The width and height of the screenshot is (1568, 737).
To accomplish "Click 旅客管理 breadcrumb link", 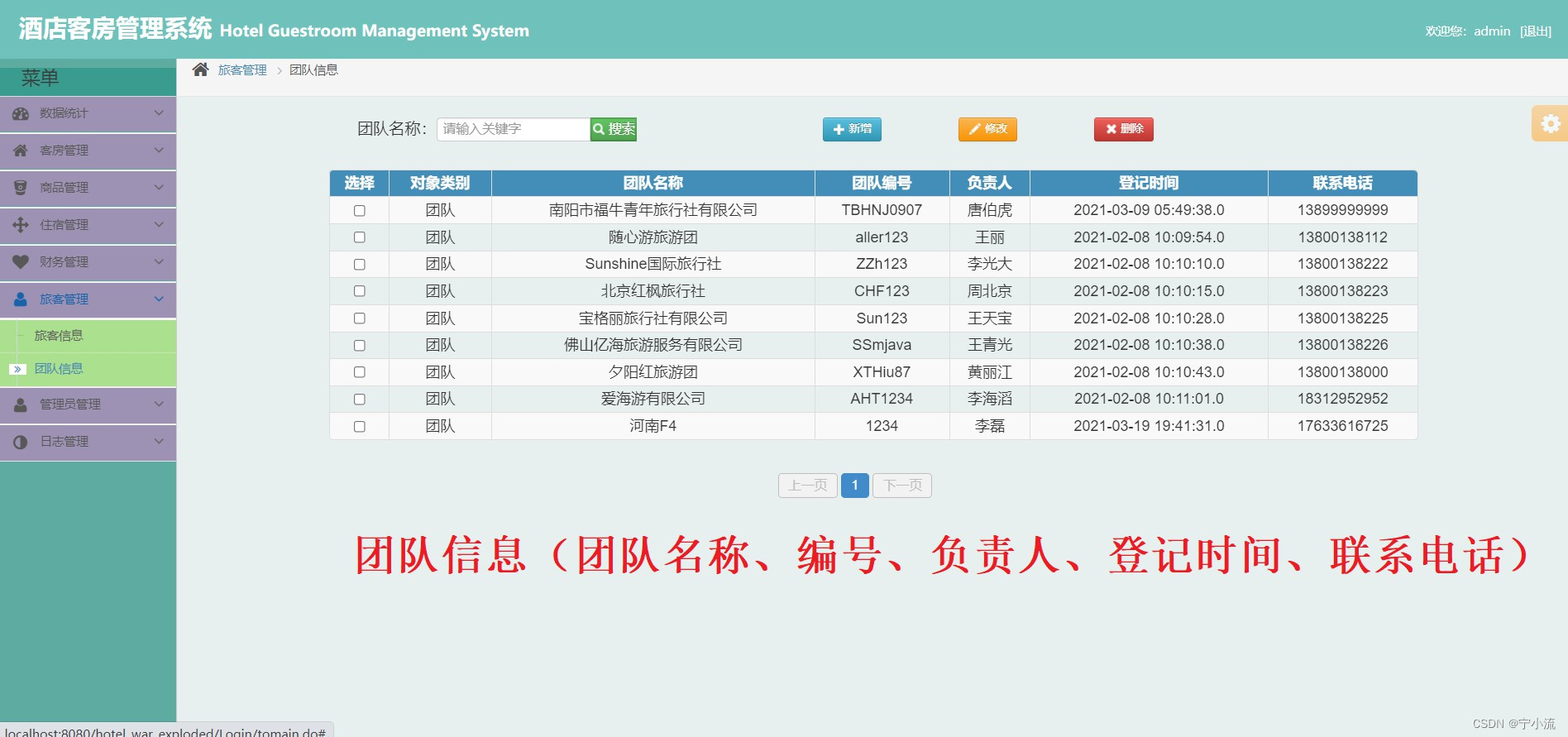I will tap(242, 70).
